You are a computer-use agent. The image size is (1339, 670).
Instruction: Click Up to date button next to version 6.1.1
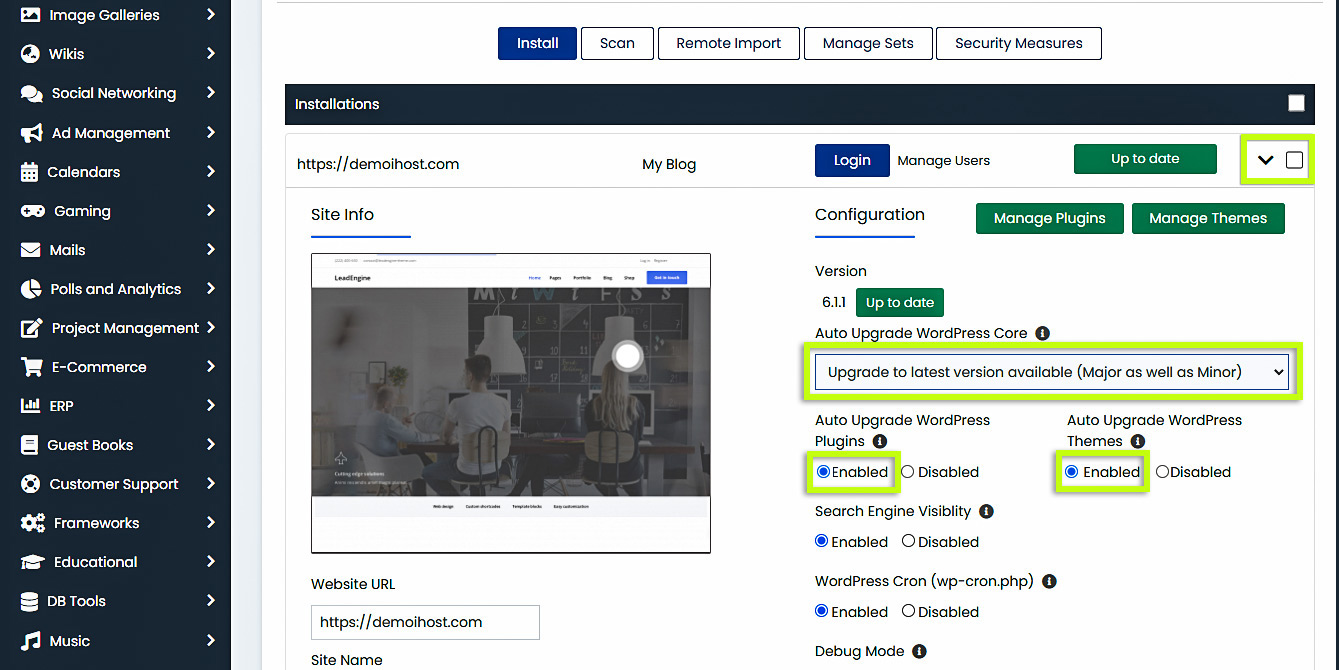click(900, 303)
